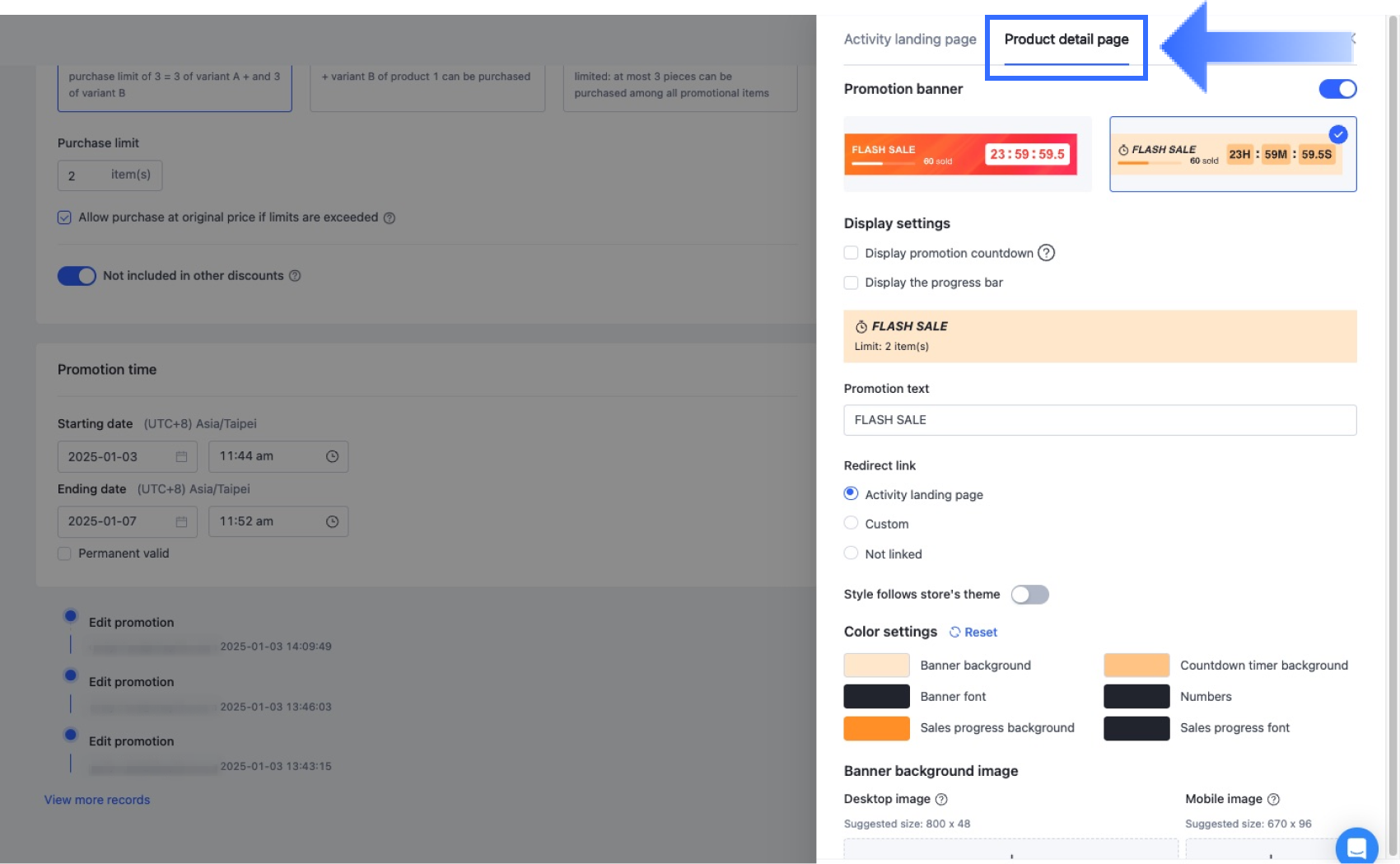
Task: Choose the red Flash Sale banner style
Action: tap(968, 154)
